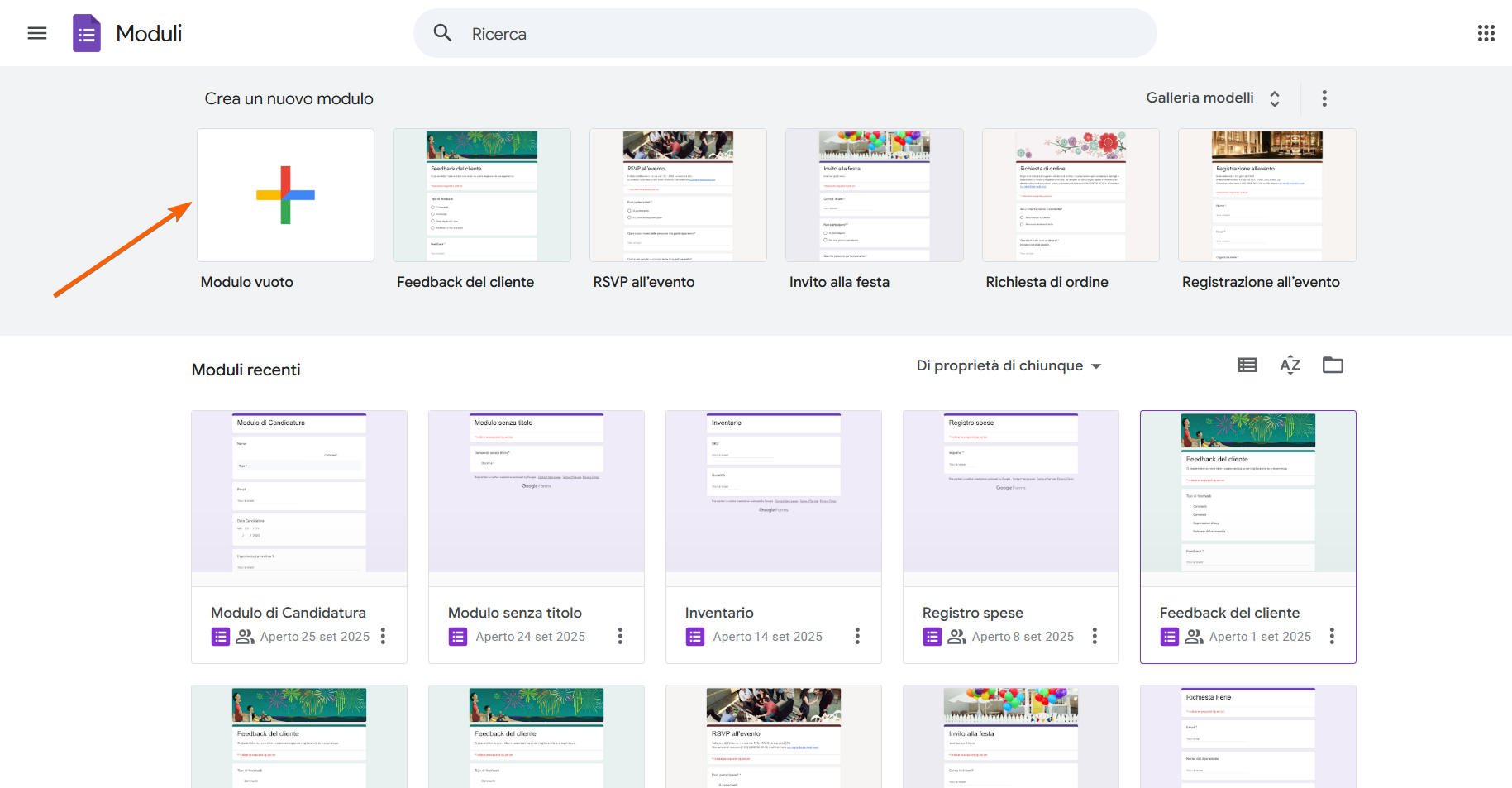Open the hamburger navigation menu
Image resolution: width=1512 pixels, height=788 pixels.
pos(37,33)
